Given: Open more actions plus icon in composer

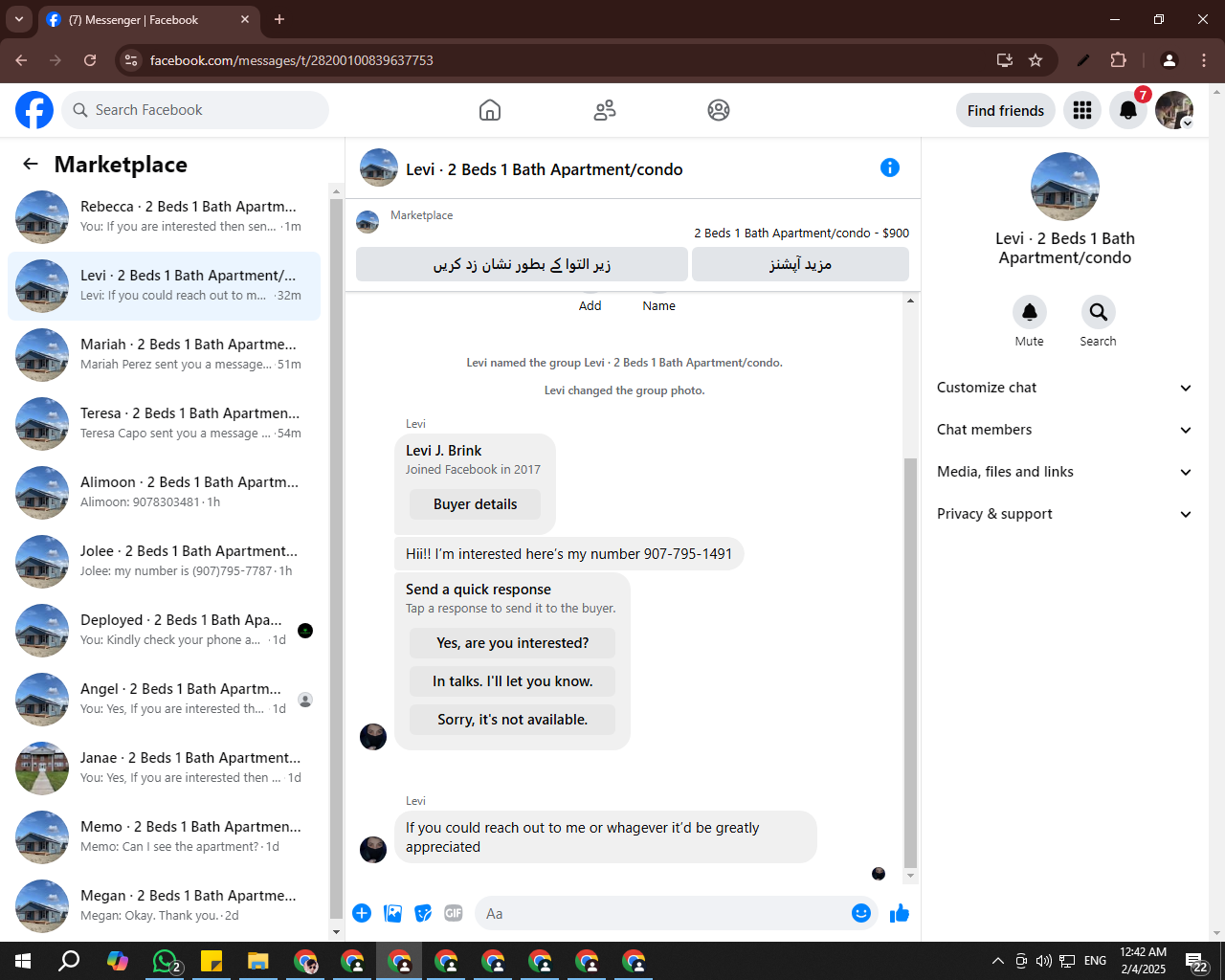Looking at the screenshot, I should [x=362, y=913].
